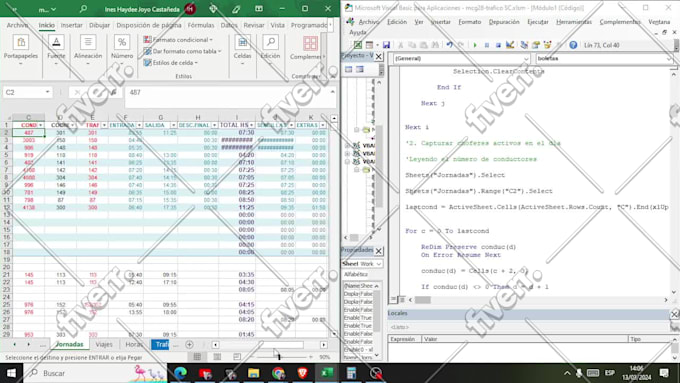Run the macro with the green play icon
This screenshot has width=680, height=383.
click(475, 45)
